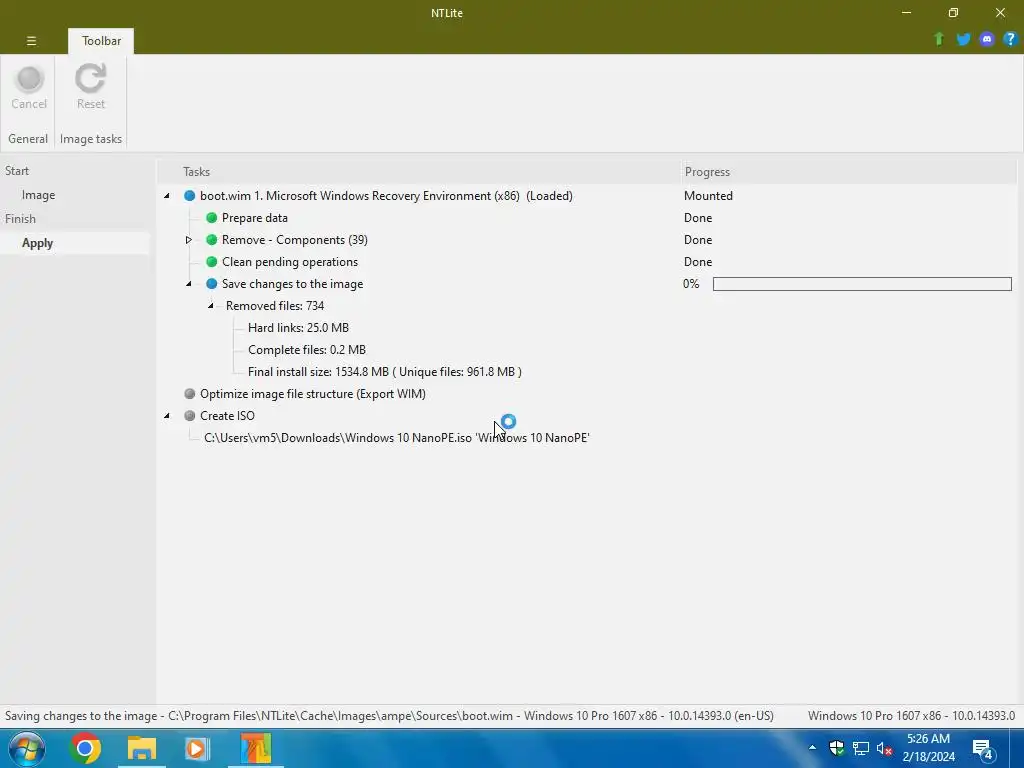Collapse the Save changes to the image node

coord(189,284)
